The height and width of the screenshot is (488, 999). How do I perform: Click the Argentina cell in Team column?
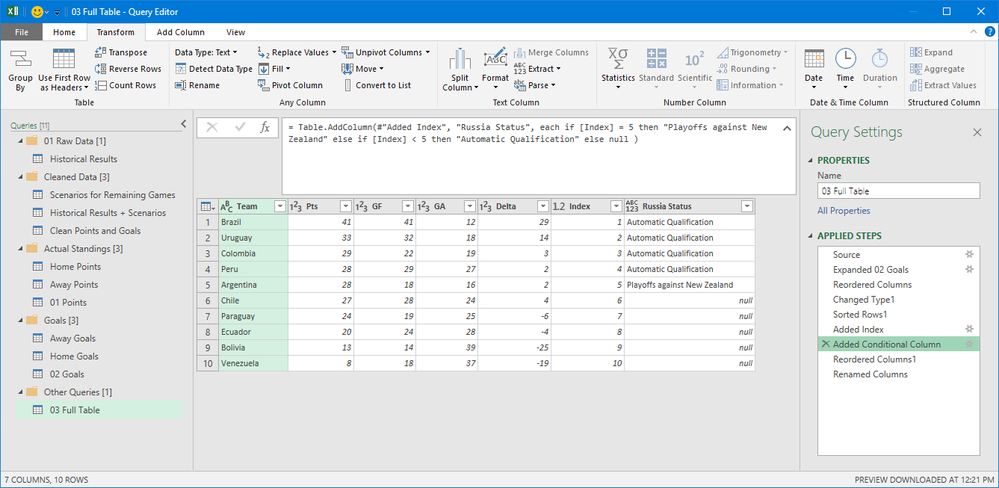coord(254,285)
